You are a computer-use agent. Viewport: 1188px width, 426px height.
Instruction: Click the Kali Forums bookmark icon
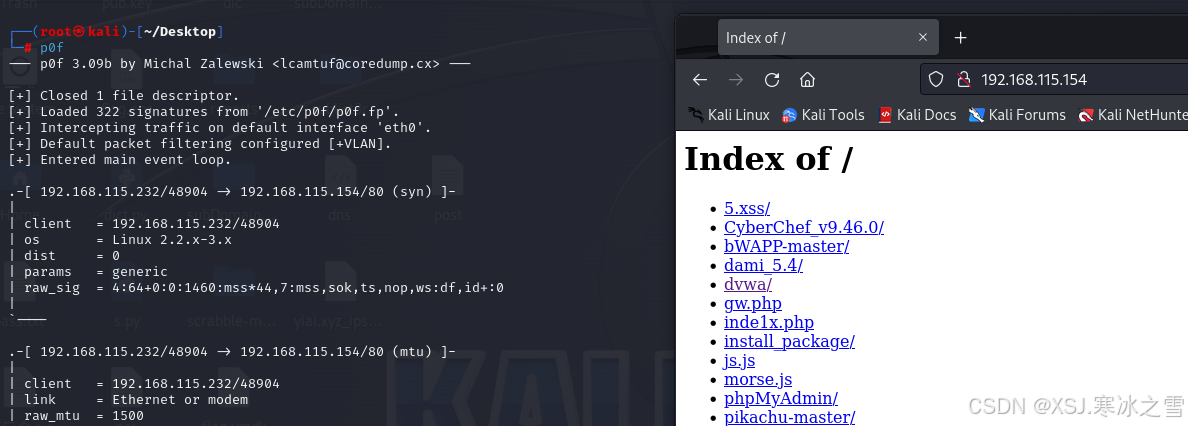click(x=977, y=115)
